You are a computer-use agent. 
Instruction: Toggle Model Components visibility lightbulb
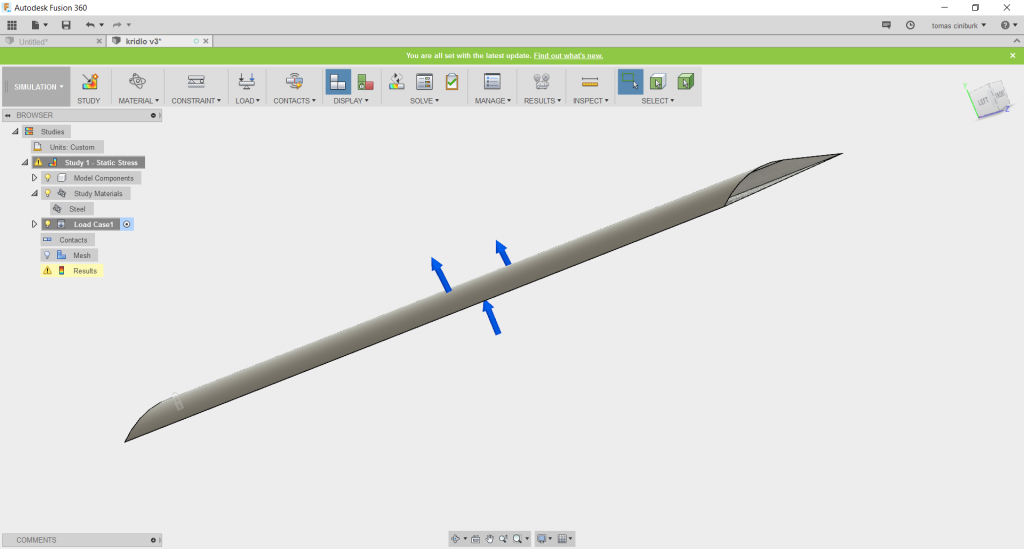[47, 178]
